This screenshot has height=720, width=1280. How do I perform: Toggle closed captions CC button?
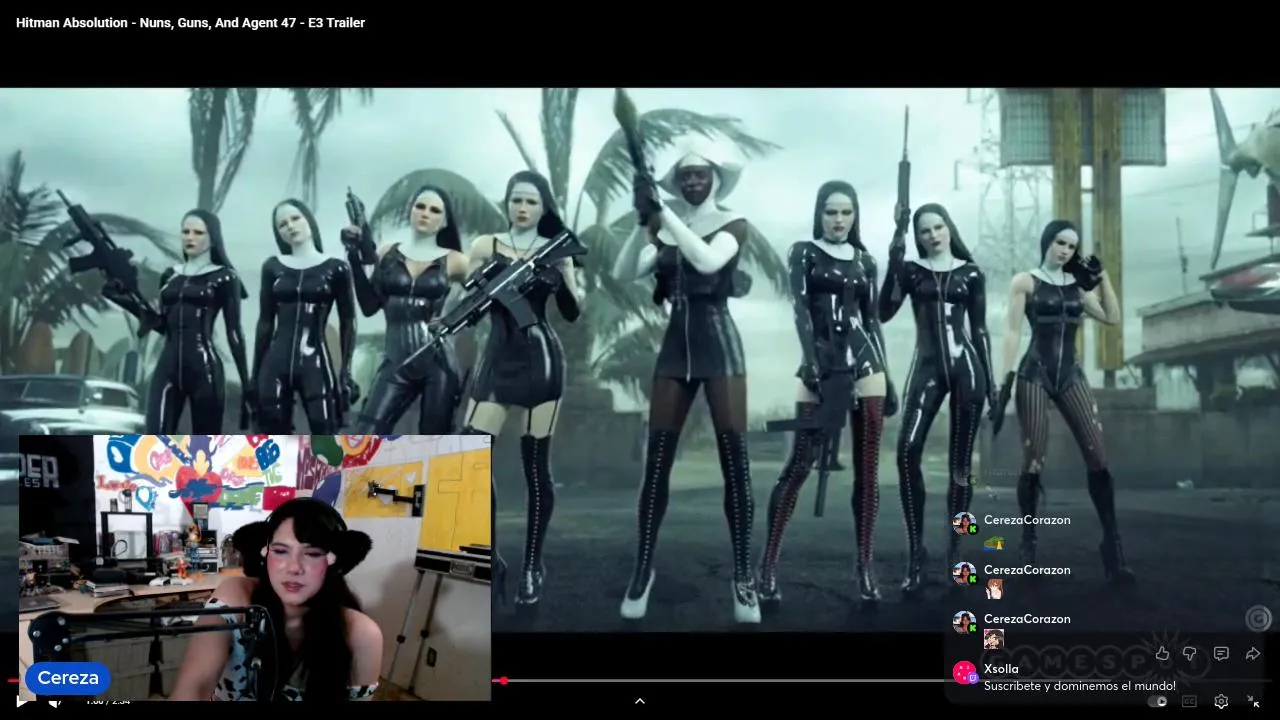coord(1189,701)
